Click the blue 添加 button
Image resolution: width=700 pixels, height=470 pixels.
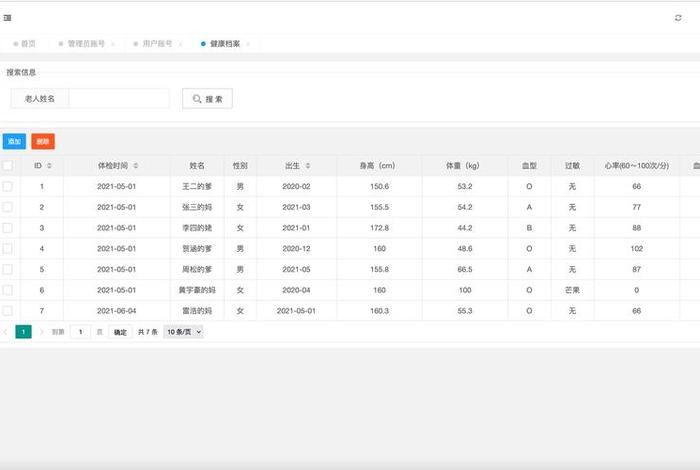pos(14,141)
